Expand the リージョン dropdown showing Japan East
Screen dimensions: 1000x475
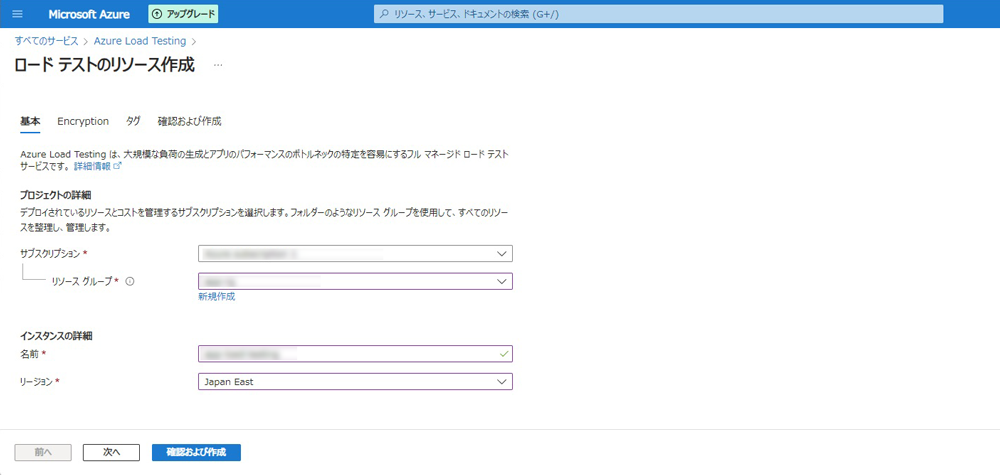(355, 381)
